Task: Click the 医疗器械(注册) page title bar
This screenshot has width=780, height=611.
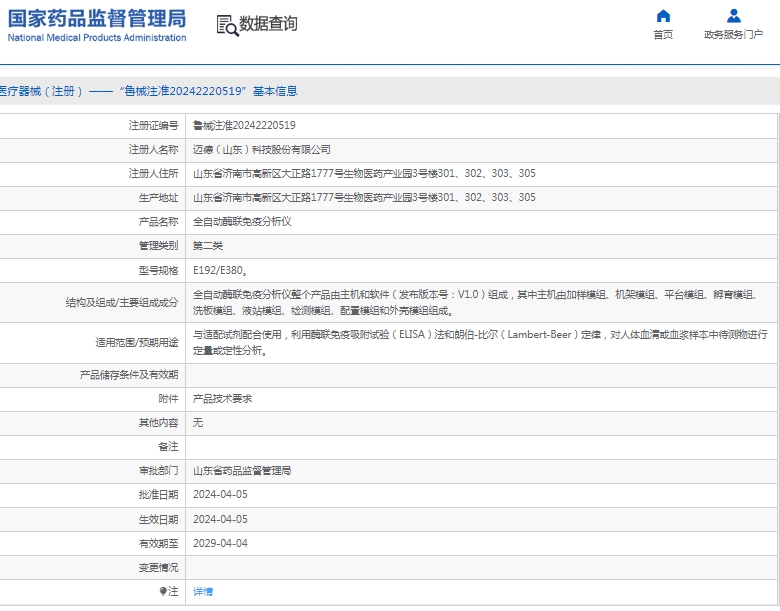Action: point(390,91)
